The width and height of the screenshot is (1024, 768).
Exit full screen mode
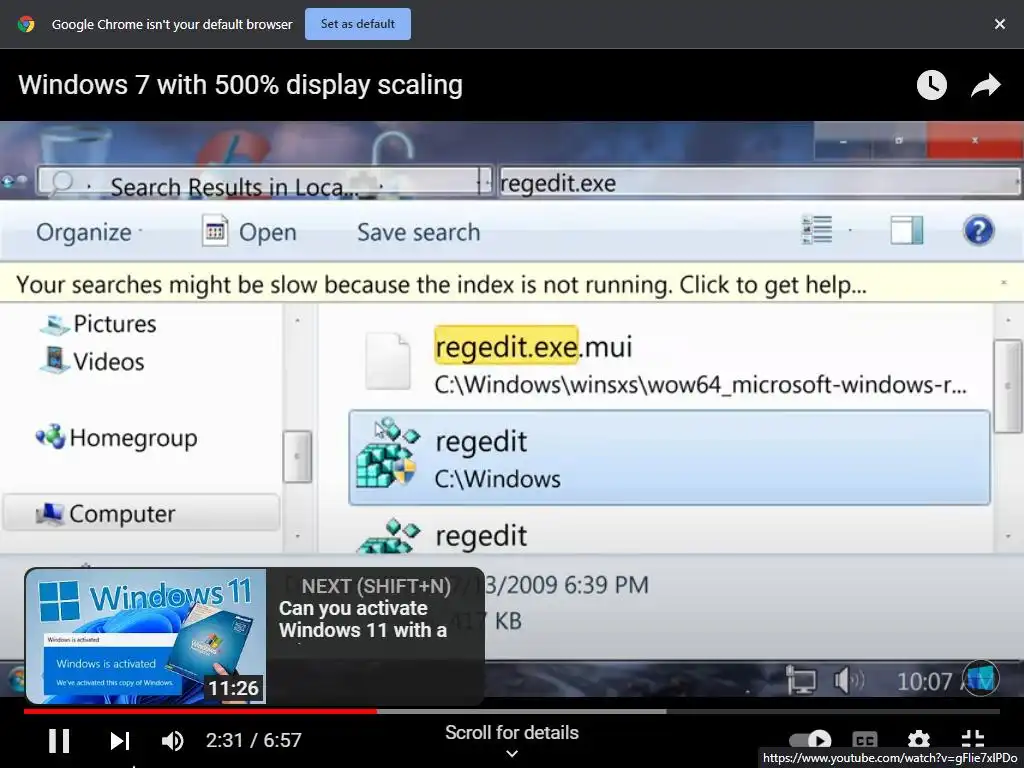click(972, 740)
